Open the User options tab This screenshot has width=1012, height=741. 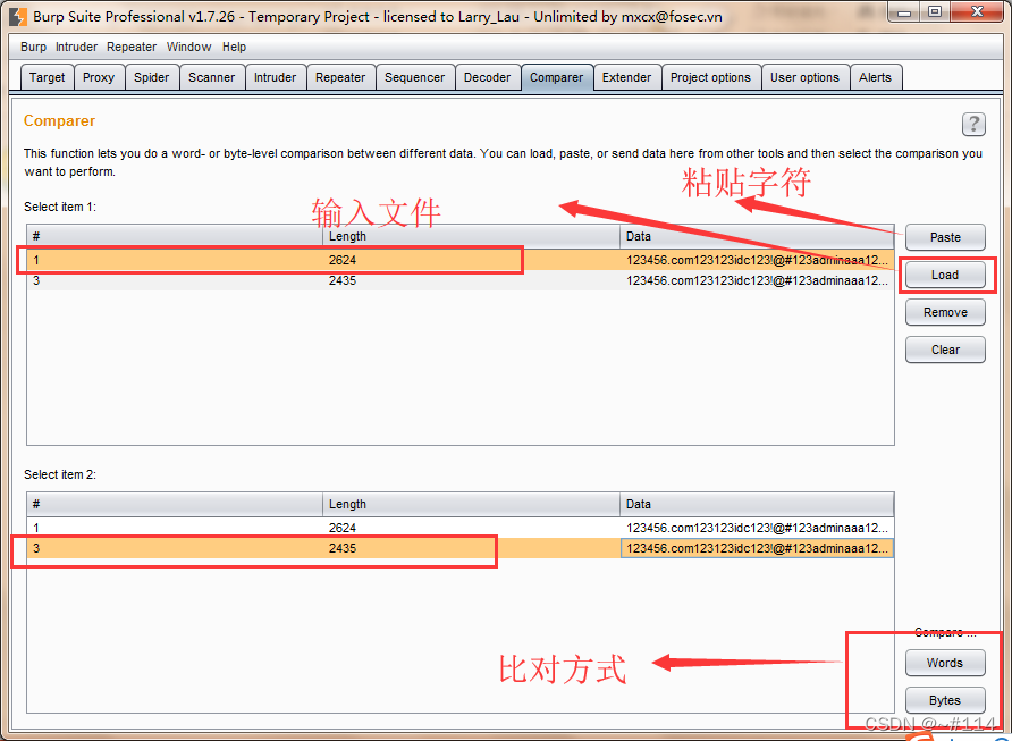[x=805, y=77]
